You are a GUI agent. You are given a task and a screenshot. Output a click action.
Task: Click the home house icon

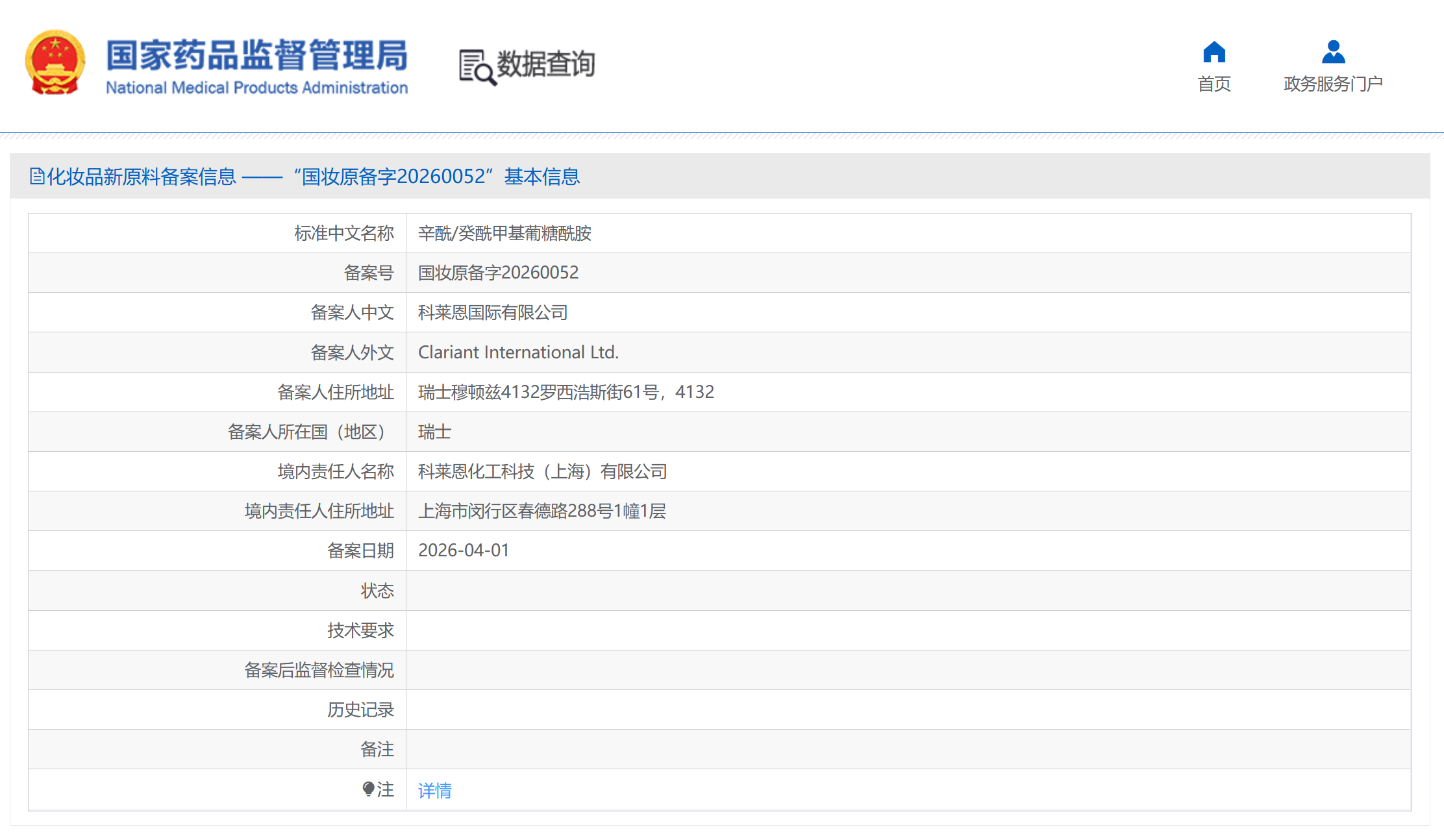click(x=1214, y=52)
